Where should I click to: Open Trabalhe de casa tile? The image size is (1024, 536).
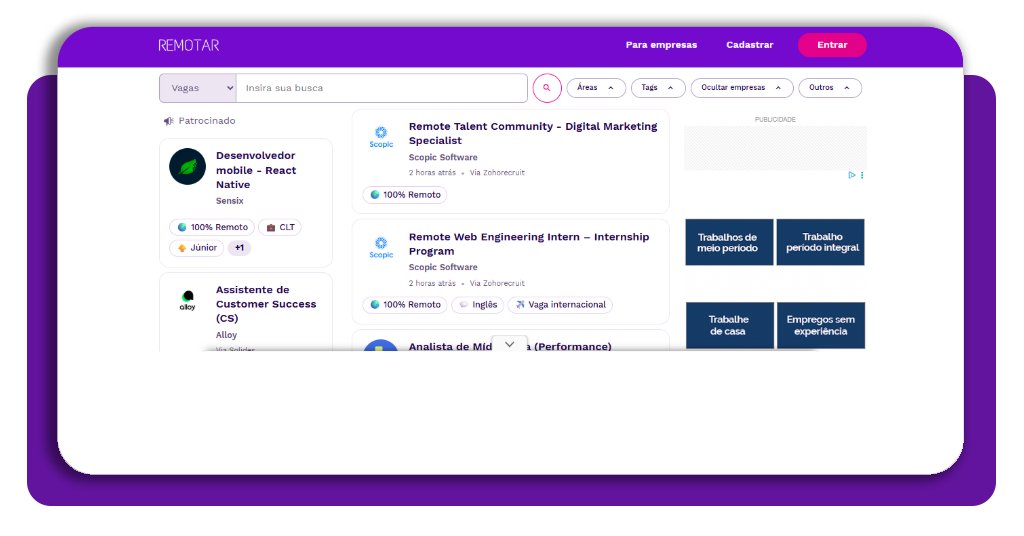coord(729,325)
